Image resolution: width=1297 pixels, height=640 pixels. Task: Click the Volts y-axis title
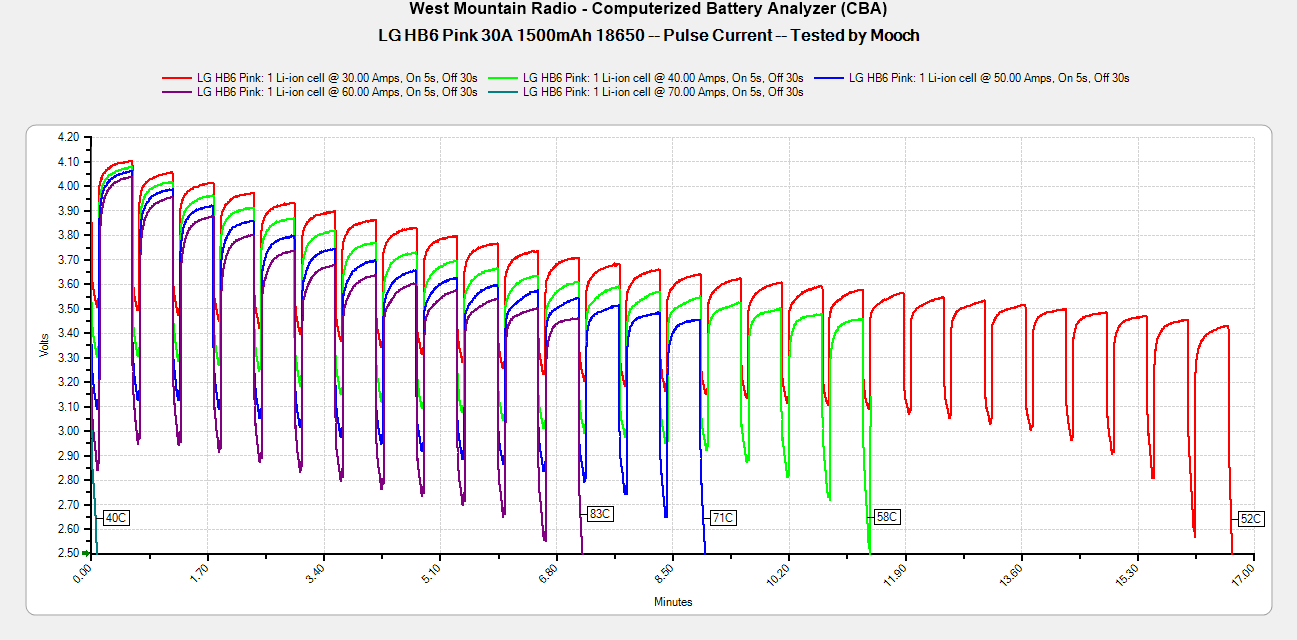click(x=43, y=344)
